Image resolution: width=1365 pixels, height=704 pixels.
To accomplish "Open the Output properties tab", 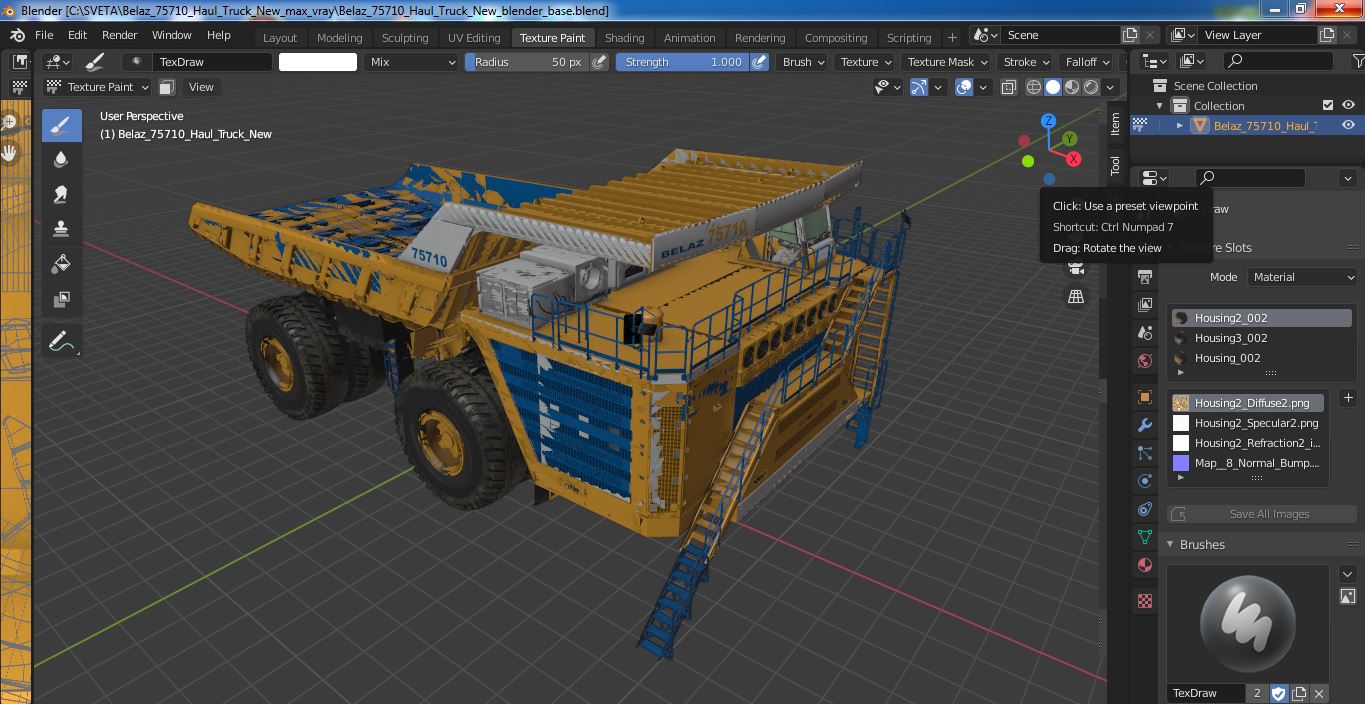I will 1145,277.
